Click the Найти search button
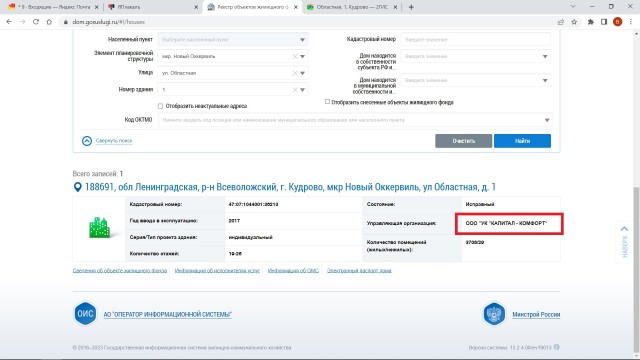Viewport: 640px width, 360px height. [x=522, y=141]
